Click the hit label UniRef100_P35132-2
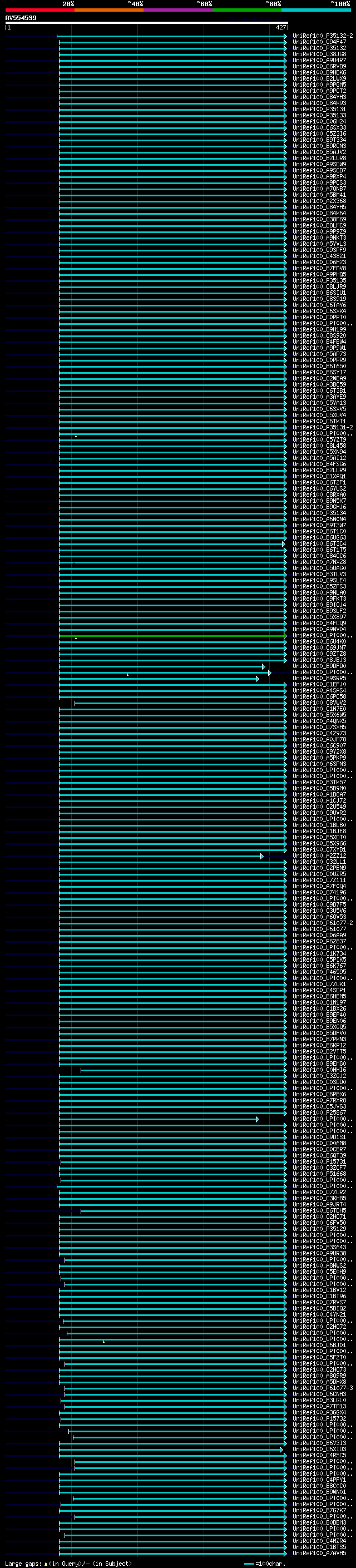Image resolution: width=356 pixels, height=1568 pixels. (x=323, y=36)
